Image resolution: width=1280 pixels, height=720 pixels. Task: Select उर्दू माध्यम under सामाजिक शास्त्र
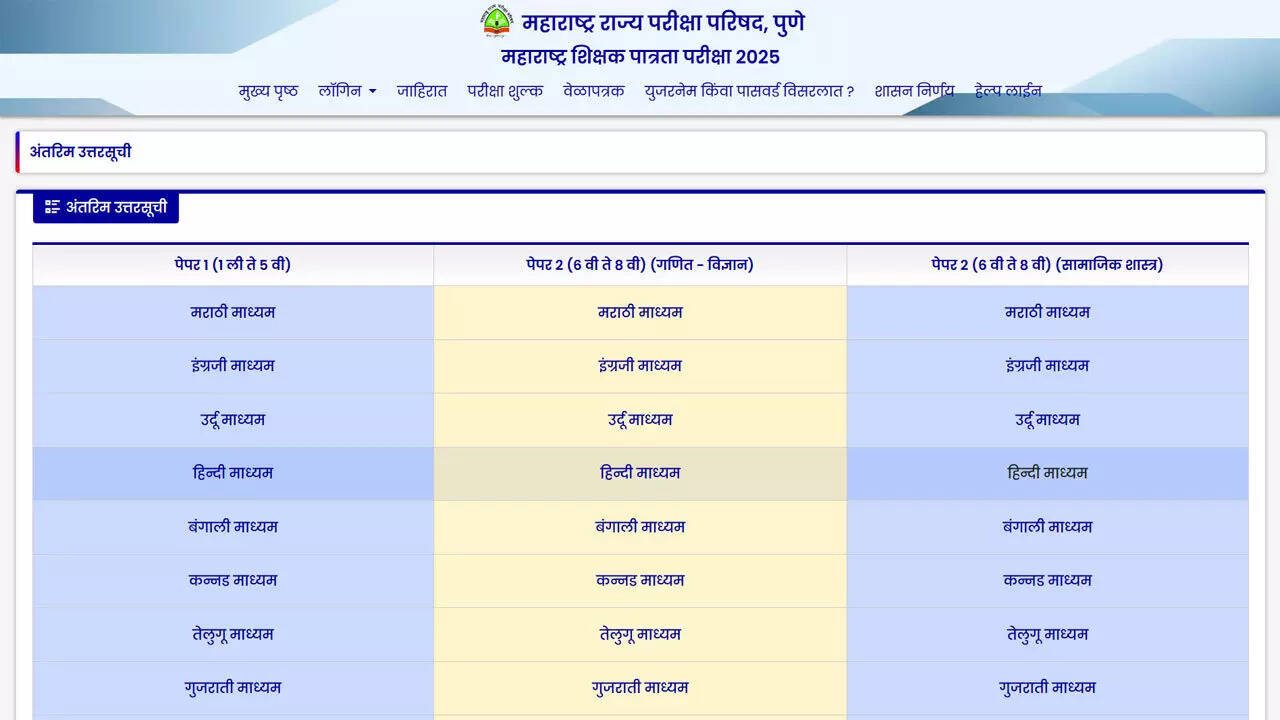(1047, 419)
